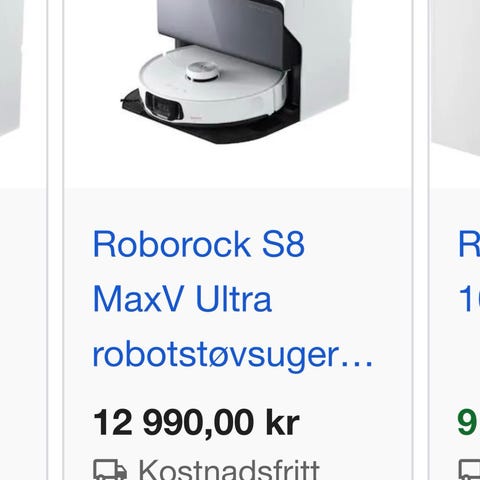Click the round LiDAR turret on the vacuum
The height and width of the screenshot is (480, 480).
[x=201, y=71]
